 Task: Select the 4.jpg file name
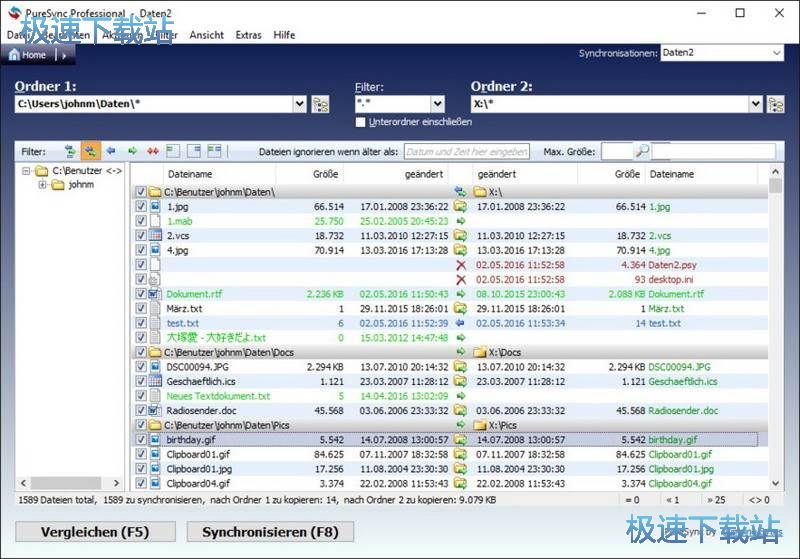(177, 250)
